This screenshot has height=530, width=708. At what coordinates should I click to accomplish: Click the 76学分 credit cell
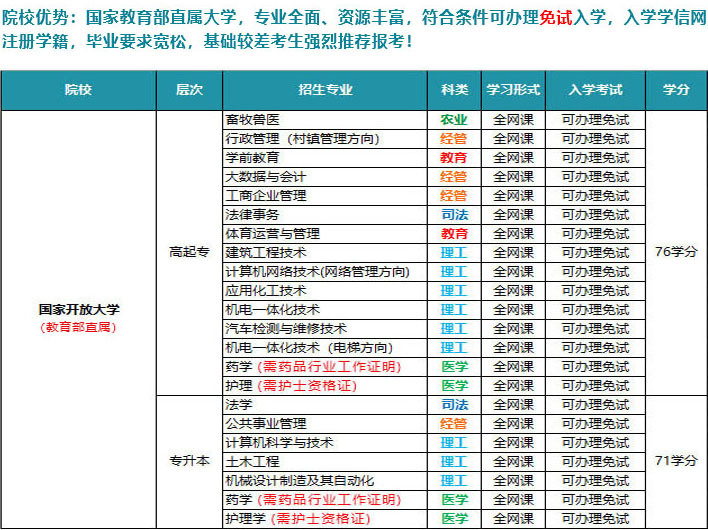point(676,252)
